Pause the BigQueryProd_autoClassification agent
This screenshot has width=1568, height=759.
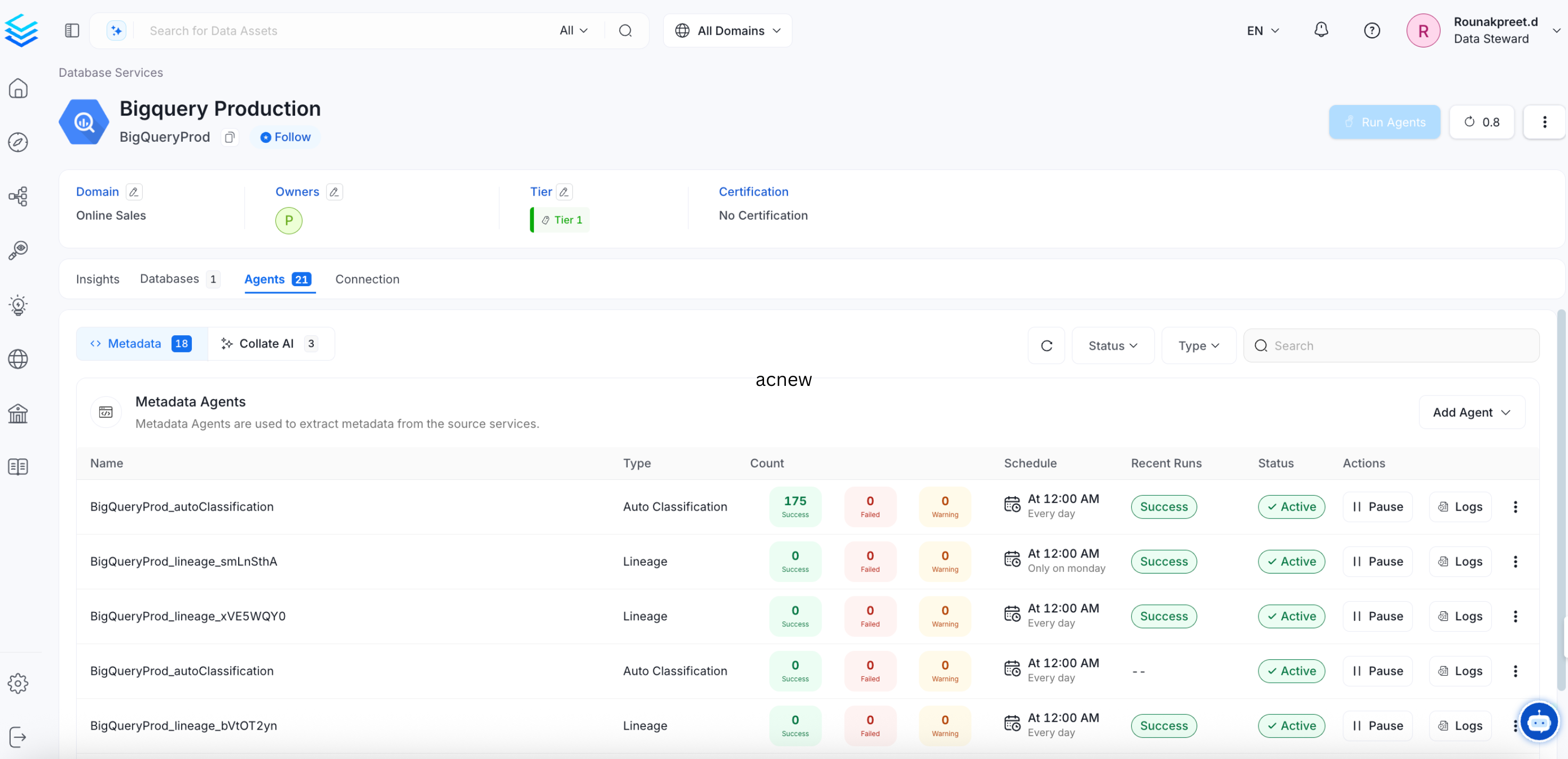coord(1377,506)
